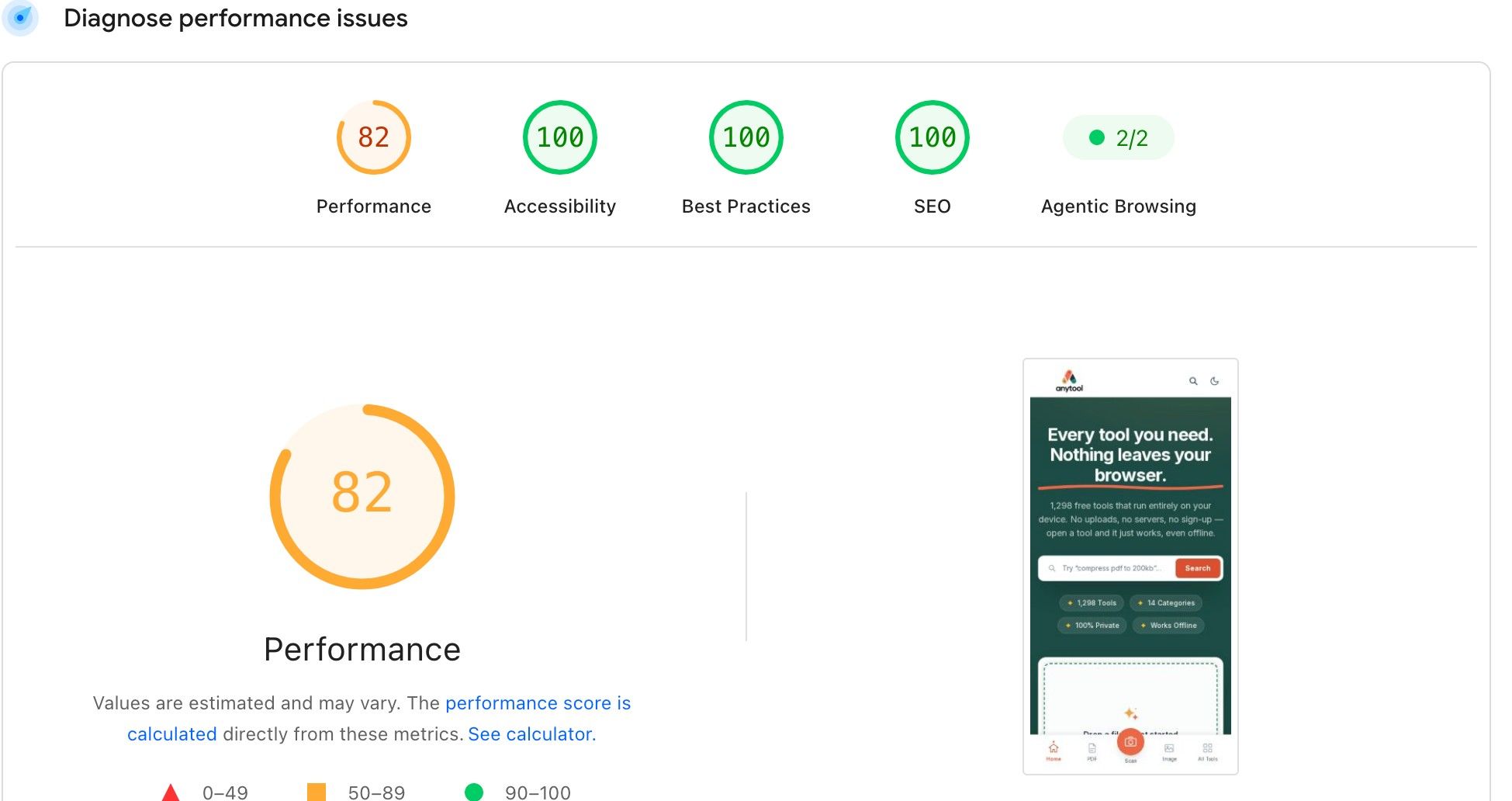Click the 14 Categories chip in the screenshot
The height and width of the screenshot is (801, 1512).
[1166, 603]
